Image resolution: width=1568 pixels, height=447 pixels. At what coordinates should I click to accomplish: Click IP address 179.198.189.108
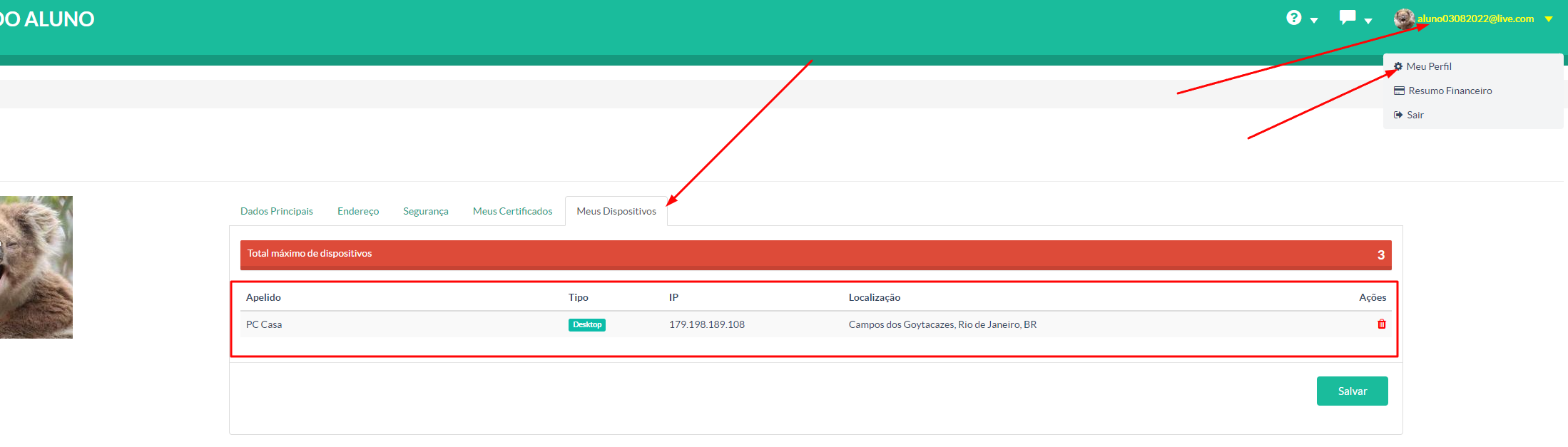click(x=707, y=324)
